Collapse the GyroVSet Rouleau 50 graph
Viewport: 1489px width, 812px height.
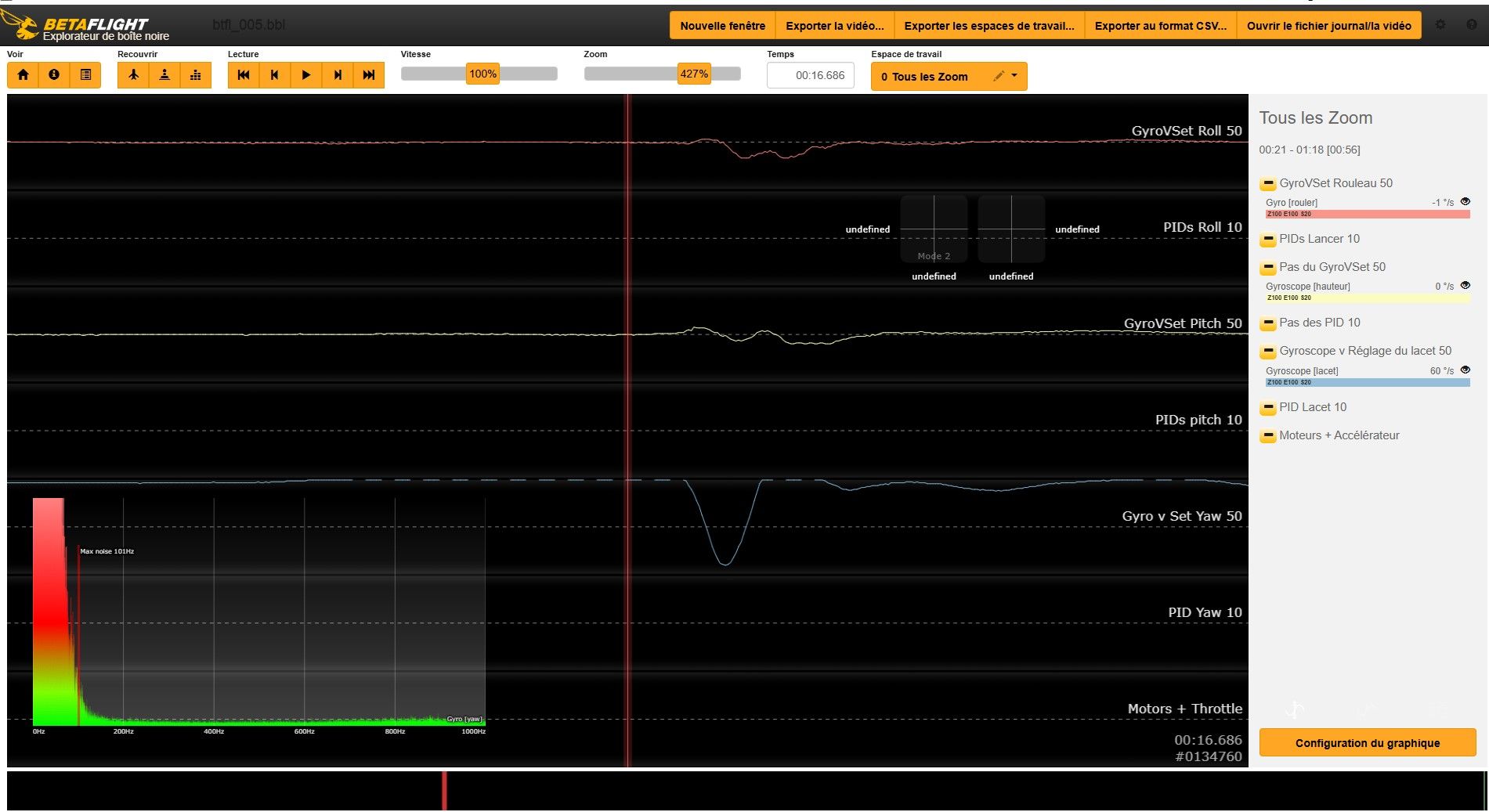(1267, 184)
